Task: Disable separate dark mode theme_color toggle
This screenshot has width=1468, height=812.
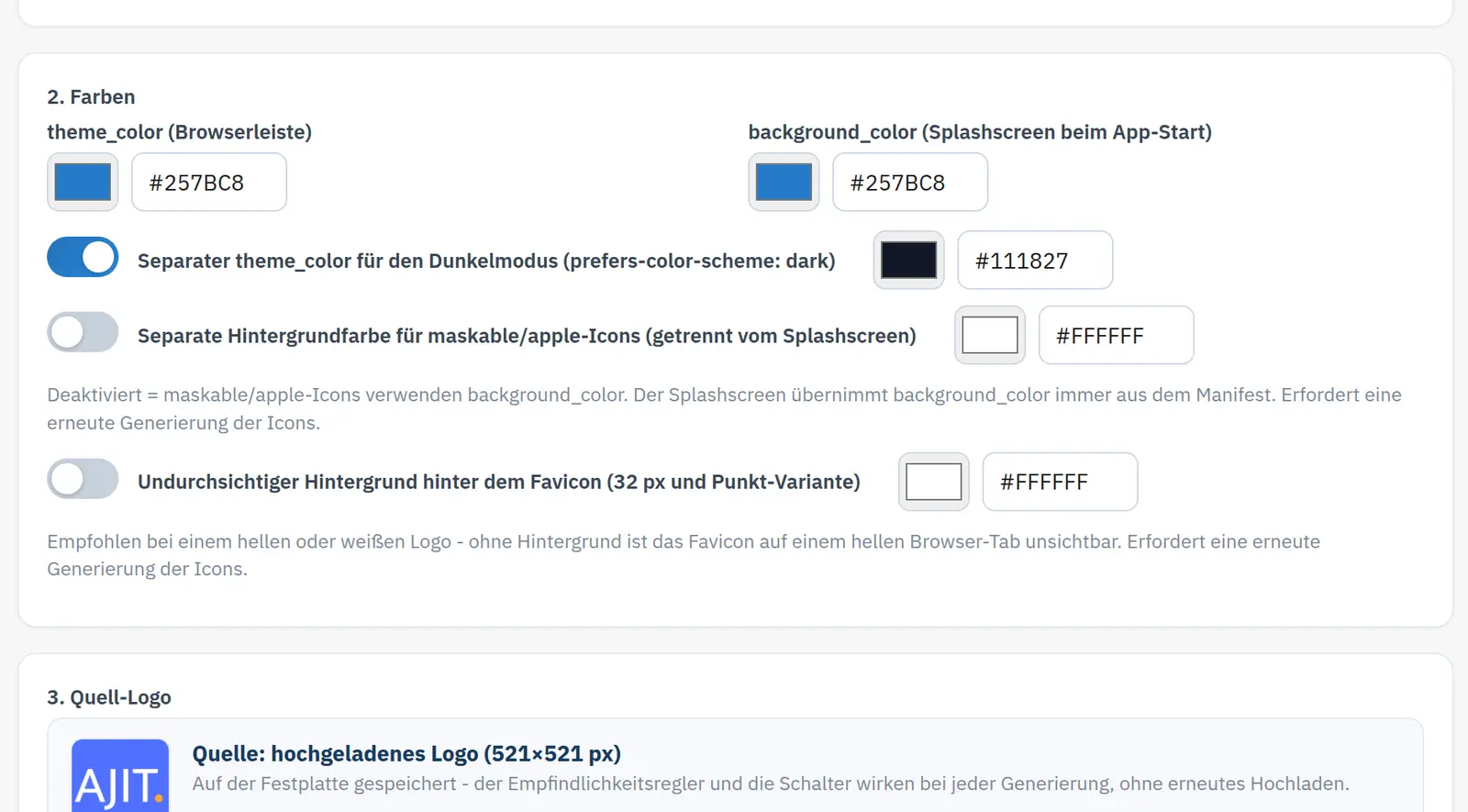Action: coord(83,258)
